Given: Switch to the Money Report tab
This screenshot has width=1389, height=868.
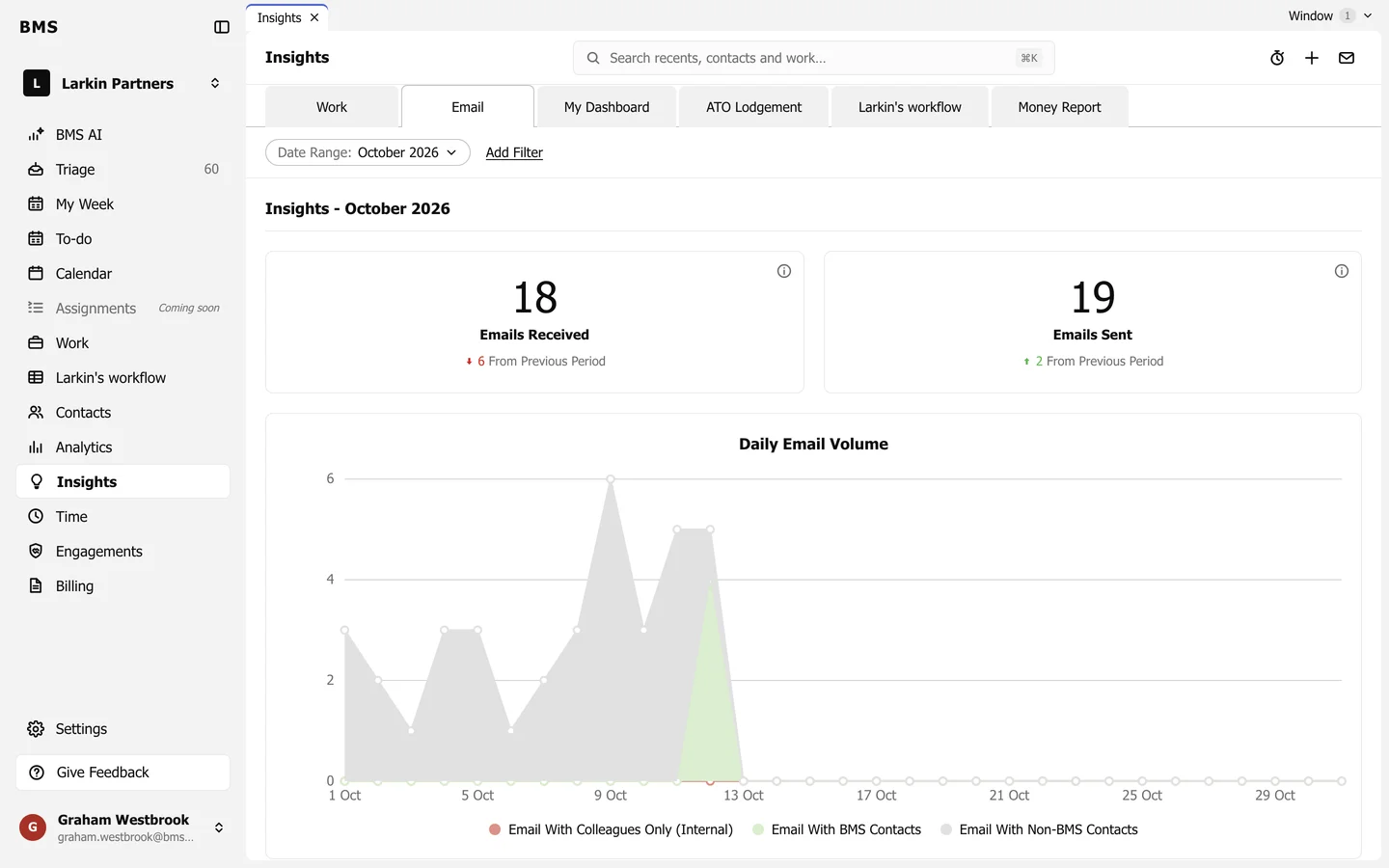Looking at the screenshot, I should [x=1059, y=107].
